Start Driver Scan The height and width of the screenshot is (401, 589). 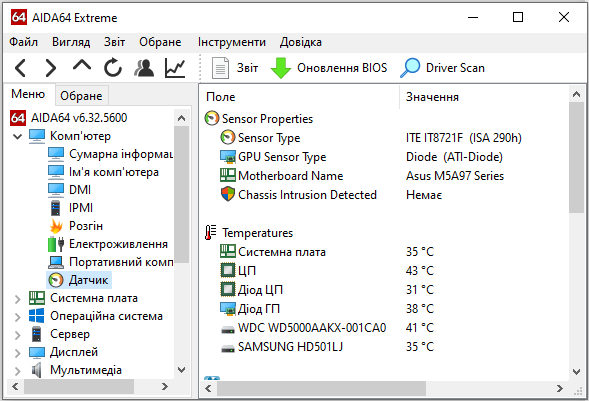click(x=442, y=68)
